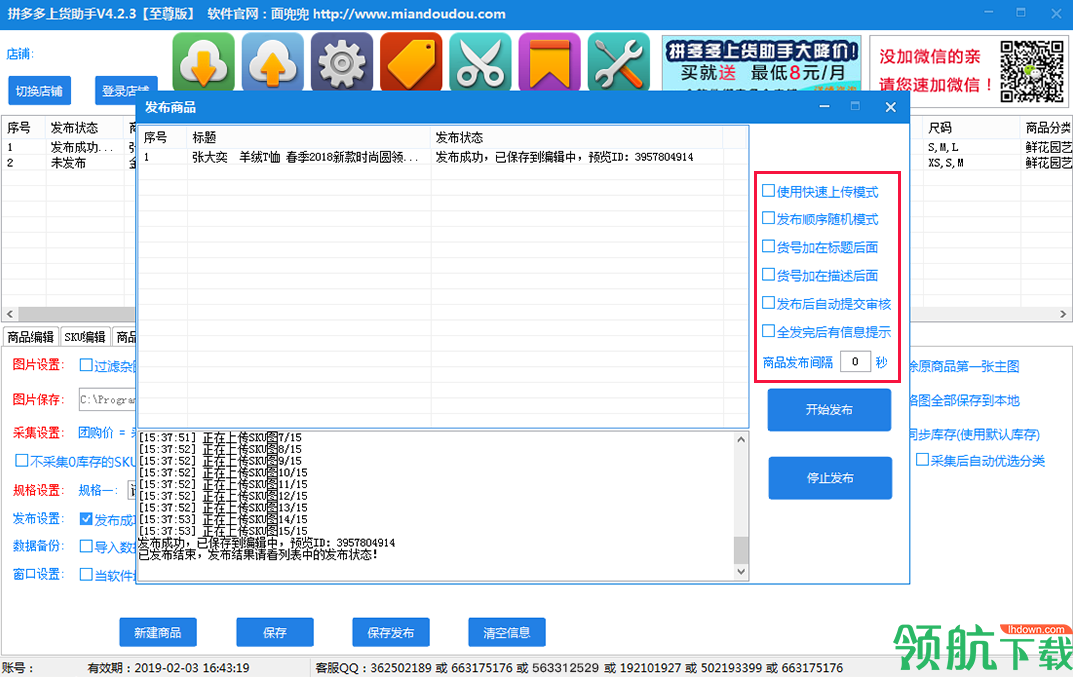
Task: Enable 发布后自动提交审核 checkbox
Action: 768,303
